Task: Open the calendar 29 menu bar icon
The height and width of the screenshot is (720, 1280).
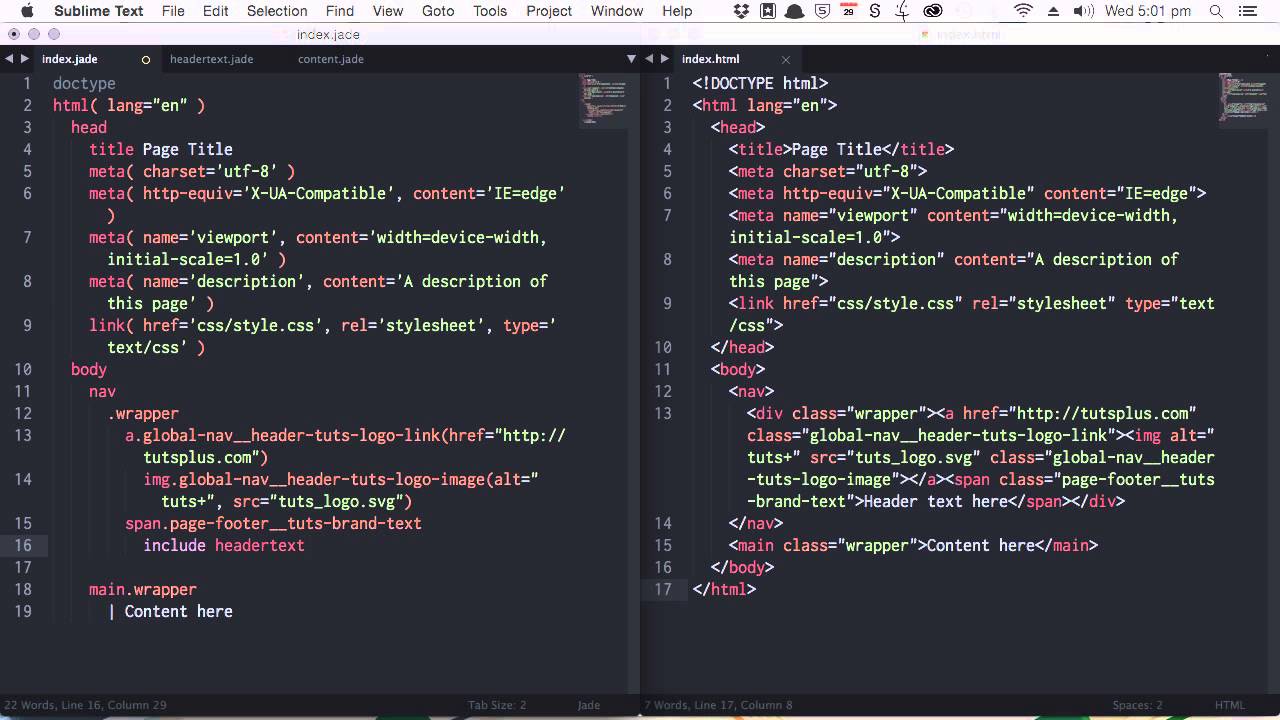Action: click(848, 11)
